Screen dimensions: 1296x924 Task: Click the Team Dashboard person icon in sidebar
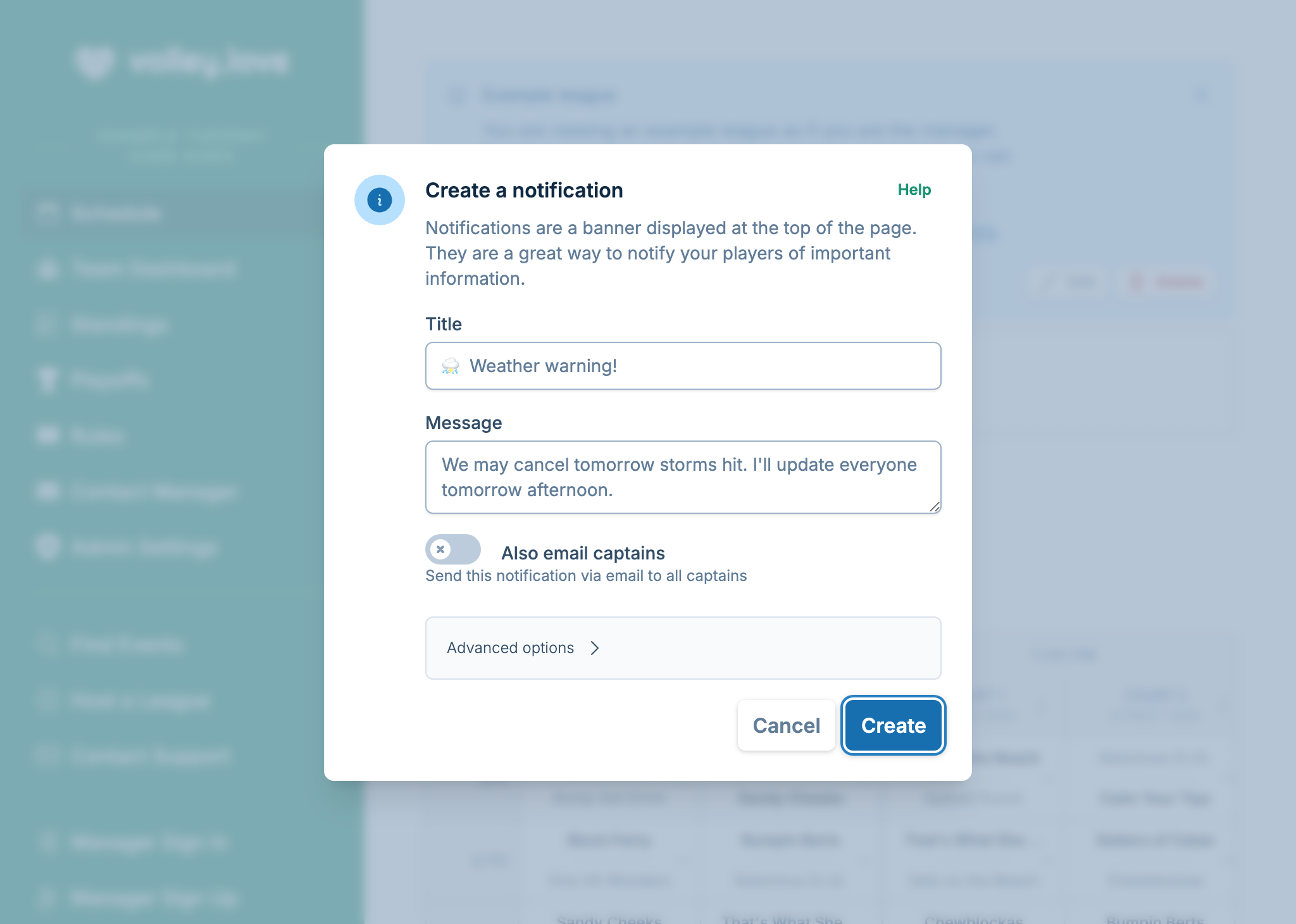pos(47,269)
